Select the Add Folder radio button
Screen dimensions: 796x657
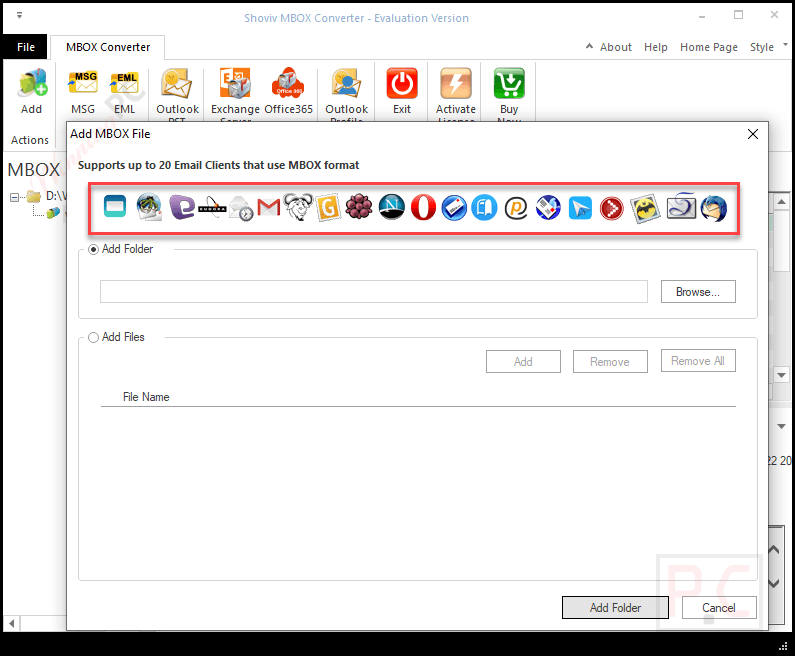pyautogui.click(x=93, y=250)
